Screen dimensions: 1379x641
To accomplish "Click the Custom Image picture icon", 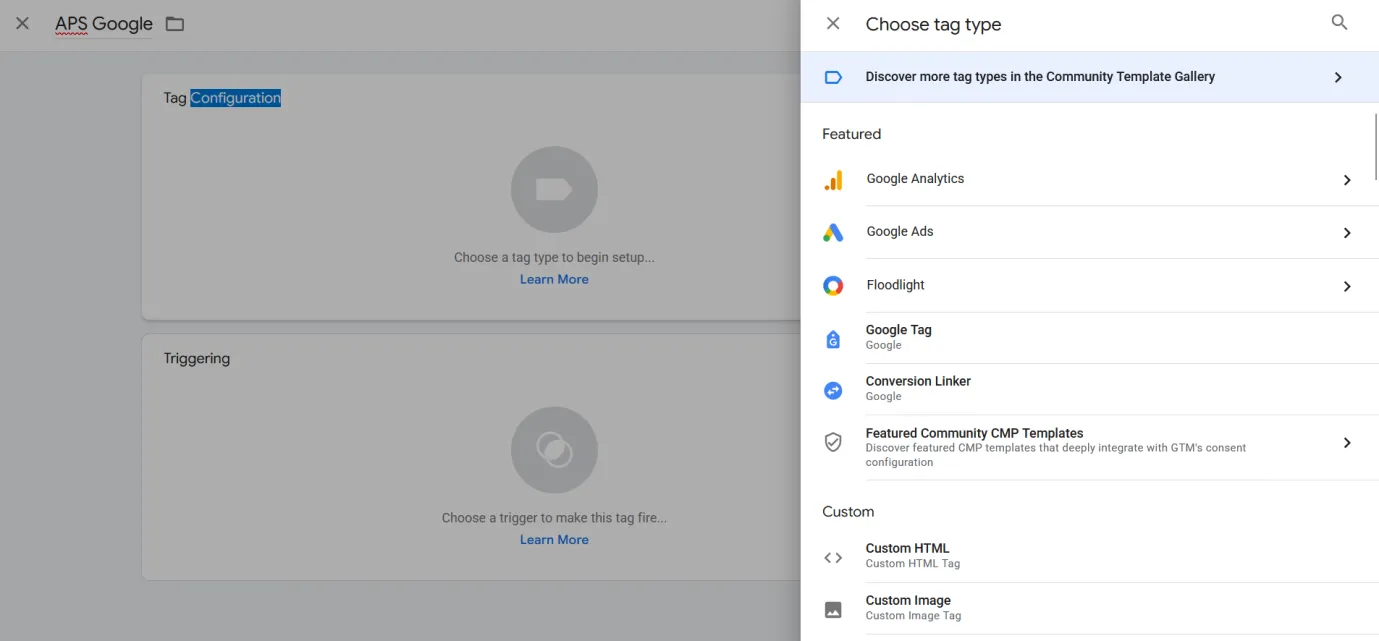I will 833,609.
